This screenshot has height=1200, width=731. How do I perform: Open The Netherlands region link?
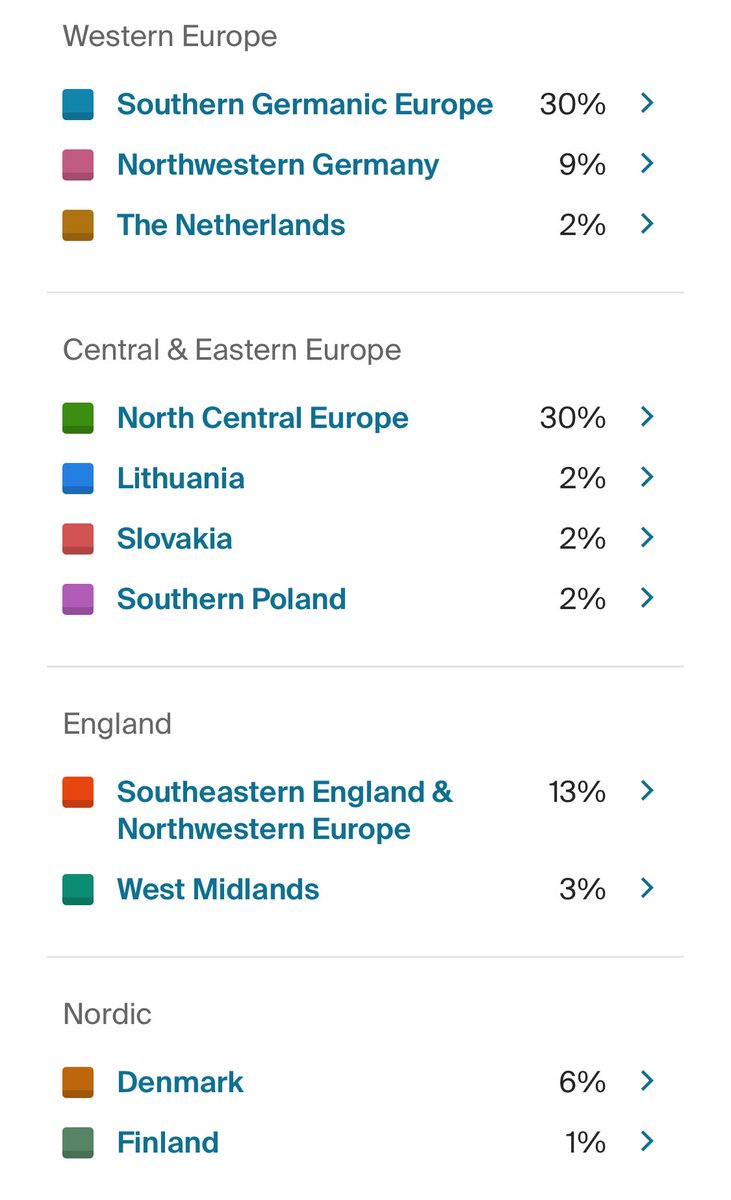231,225
